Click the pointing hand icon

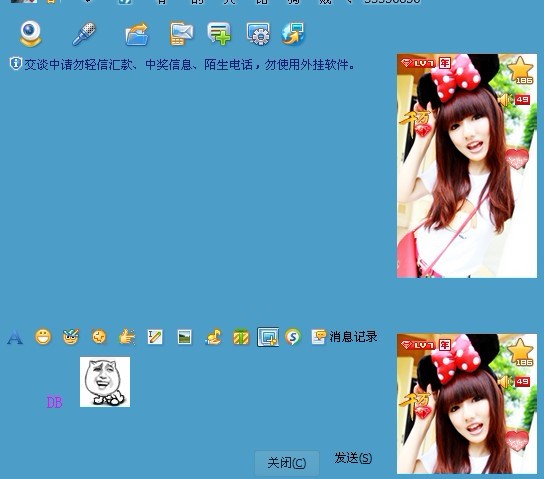click(127, 337)
